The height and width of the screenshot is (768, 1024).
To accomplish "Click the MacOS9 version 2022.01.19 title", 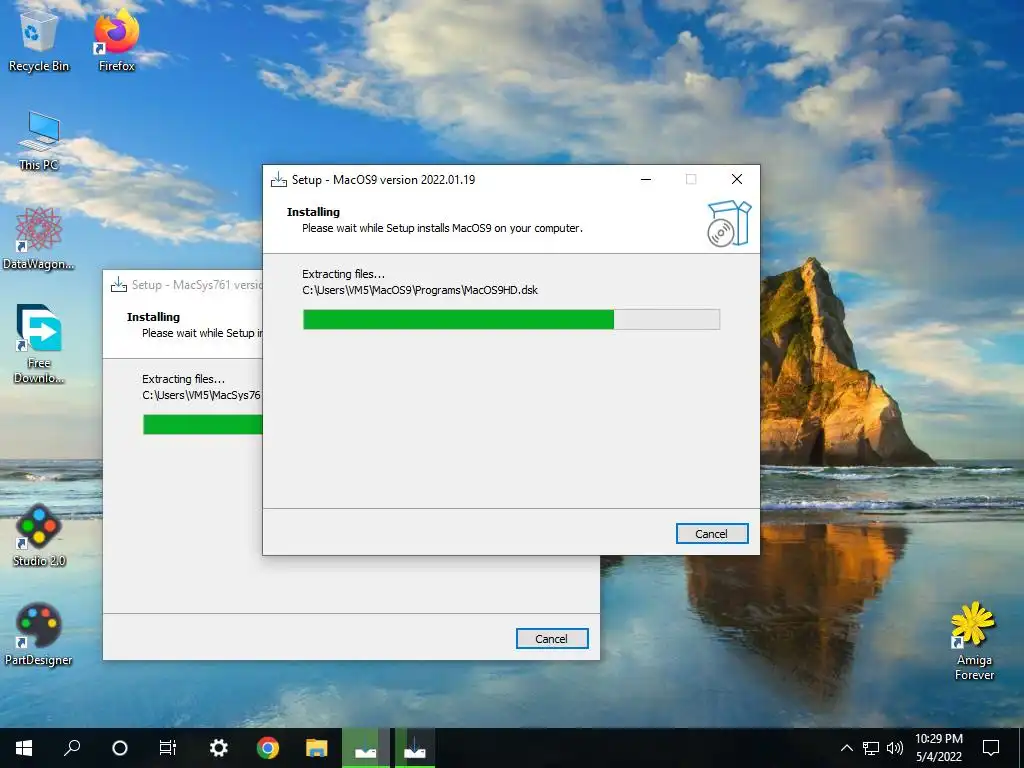I will [383, 180].
